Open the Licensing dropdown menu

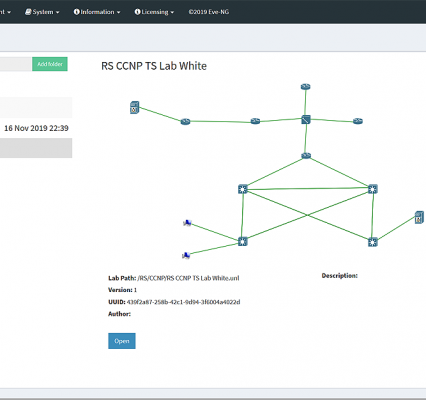154,12
